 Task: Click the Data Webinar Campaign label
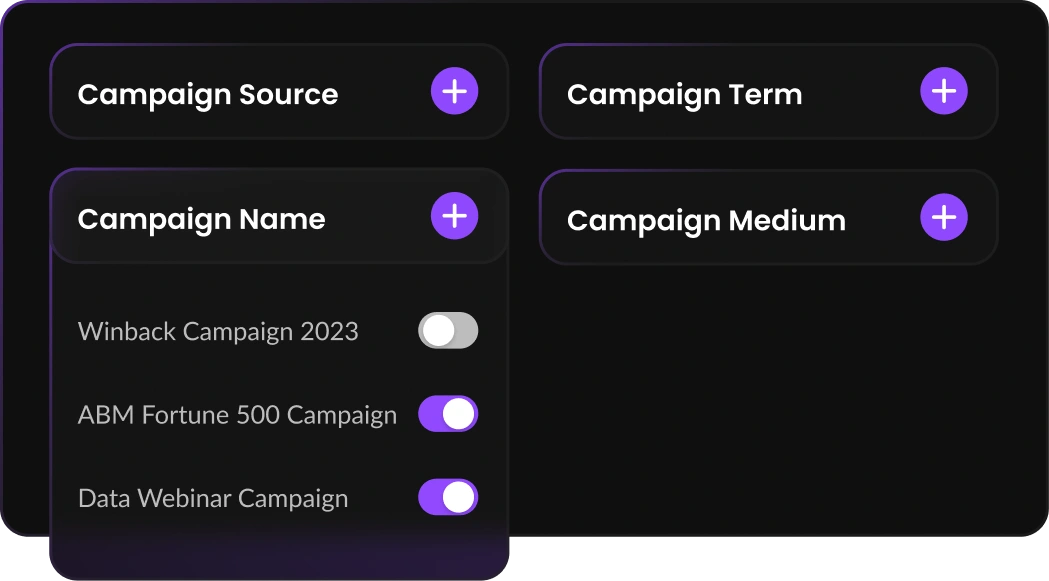coord(213,497)
